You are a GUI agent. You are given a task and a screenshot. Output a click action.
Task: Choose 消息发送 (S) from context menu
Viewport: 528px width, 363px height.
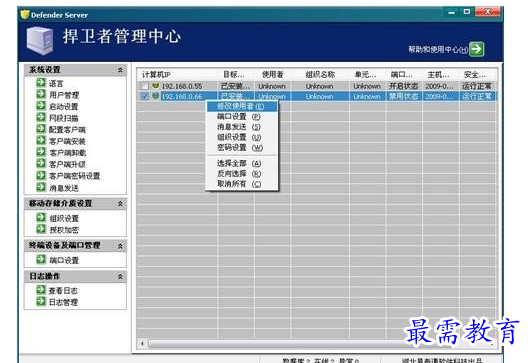(242, 127)
